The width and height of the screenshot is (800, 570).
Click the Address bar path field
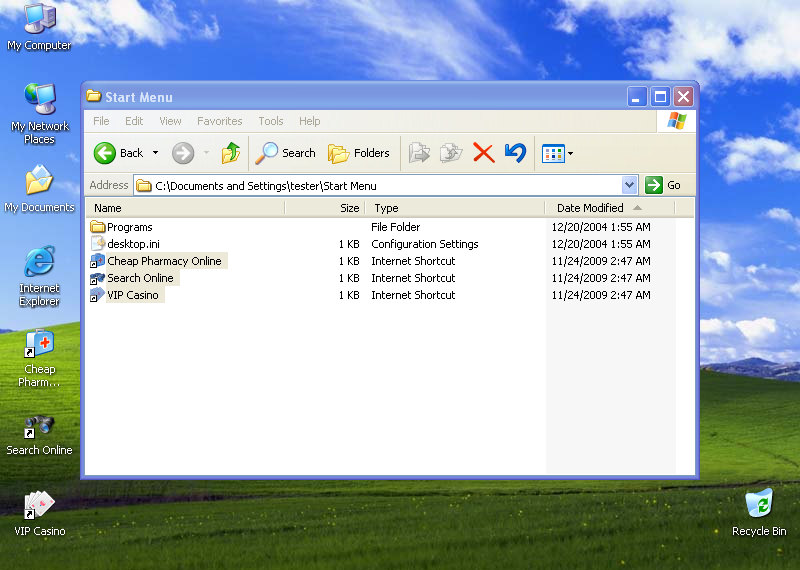pos(386,185)
